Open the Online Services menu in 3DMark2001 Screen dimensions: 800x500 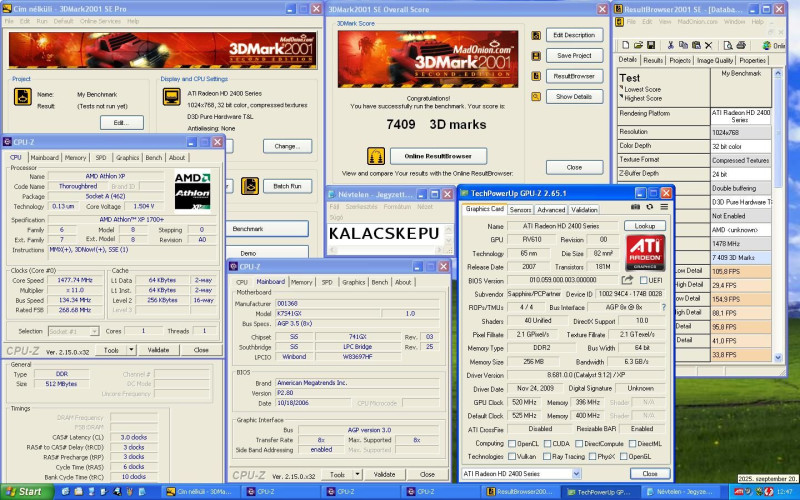(x=101, y=21)
